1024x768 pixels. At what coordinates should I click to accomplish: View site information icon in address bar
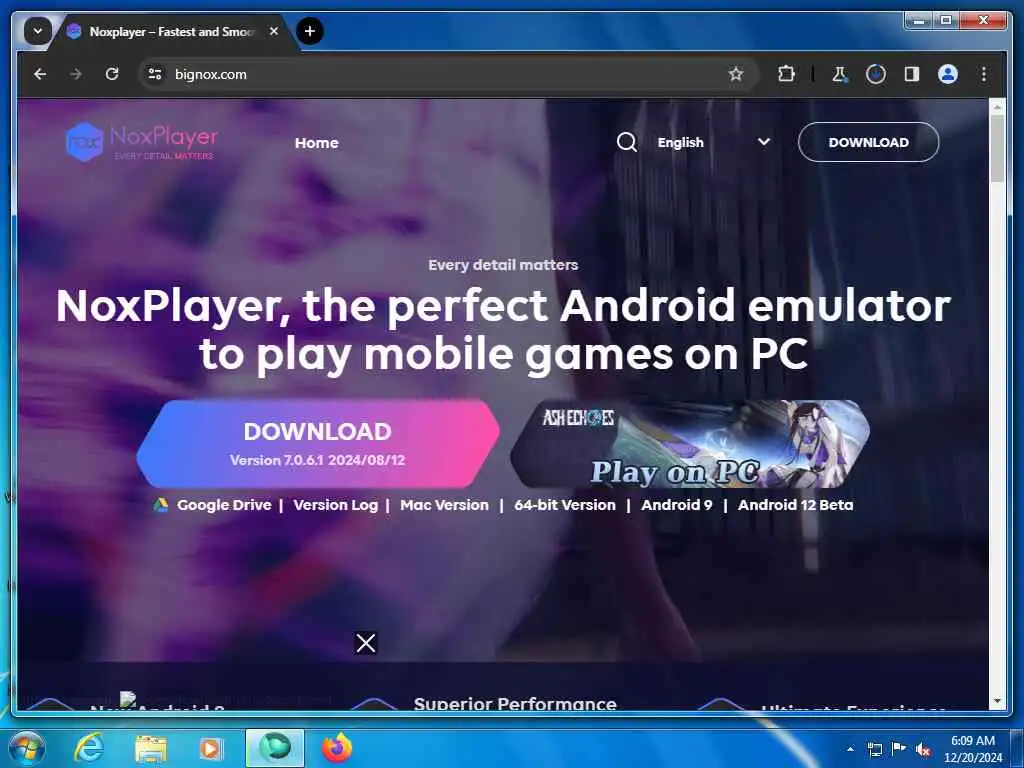coord(155,74)
